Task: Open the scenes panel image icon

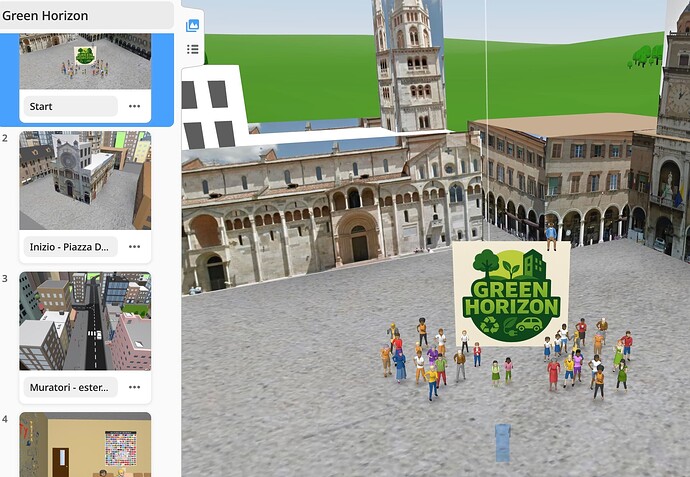Action: [x=192, y=26]
